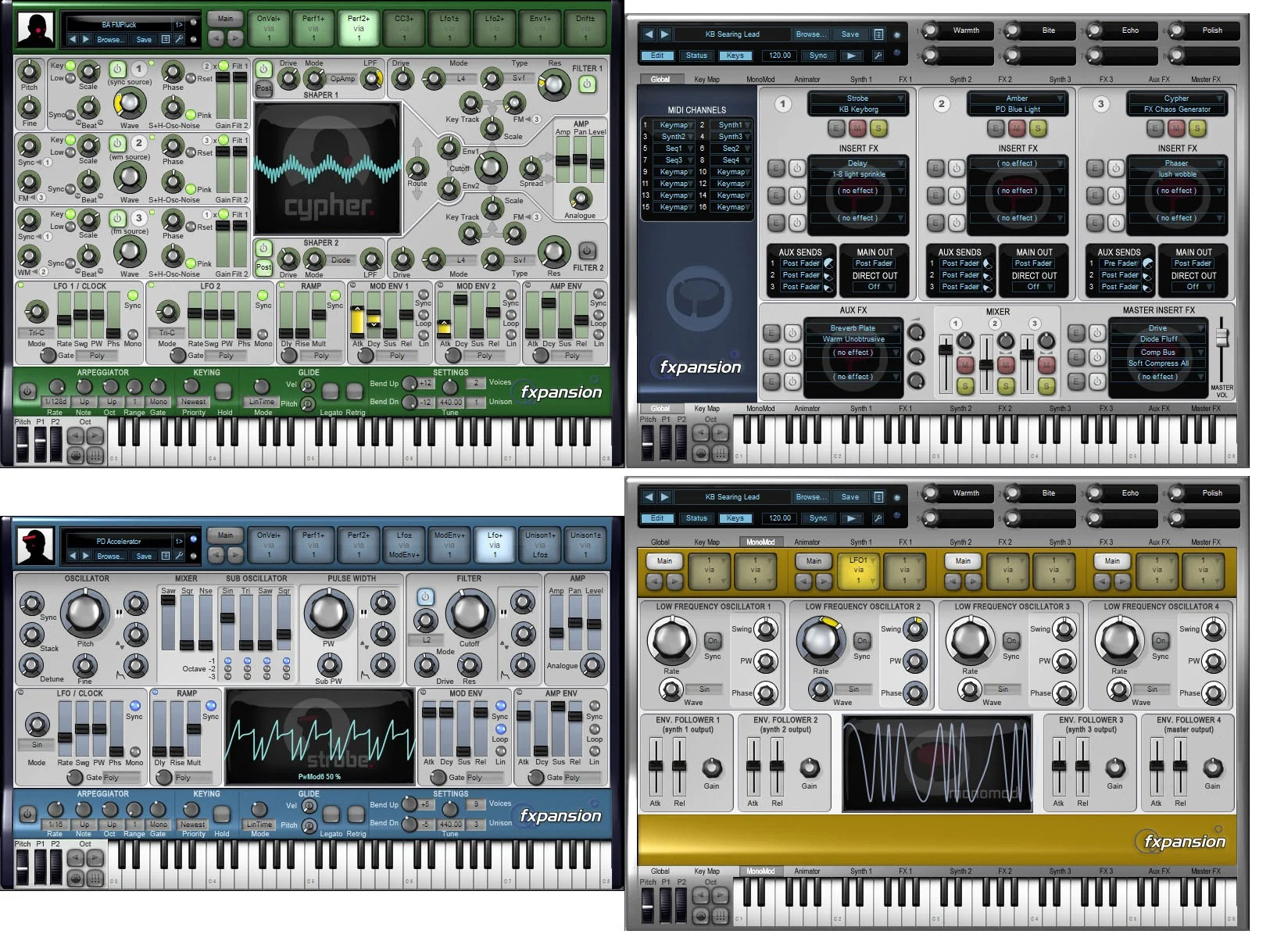This screenshot has height=952, width=1277.
Task: Toggle the Shaper 1 power button in Cypher
Action: click(x=263, y=70)
